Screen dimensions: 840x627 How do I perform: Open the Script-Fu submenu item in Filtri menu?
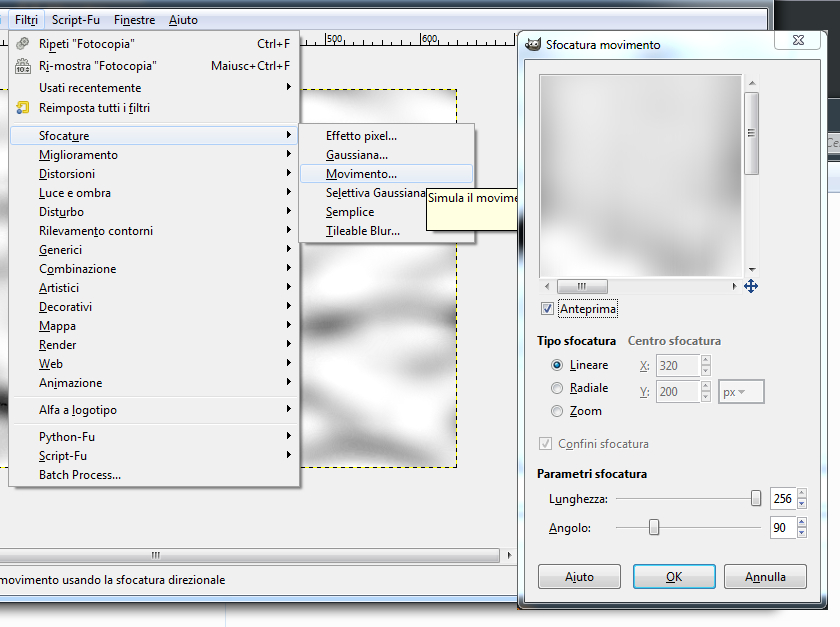[x=154, y=456]
